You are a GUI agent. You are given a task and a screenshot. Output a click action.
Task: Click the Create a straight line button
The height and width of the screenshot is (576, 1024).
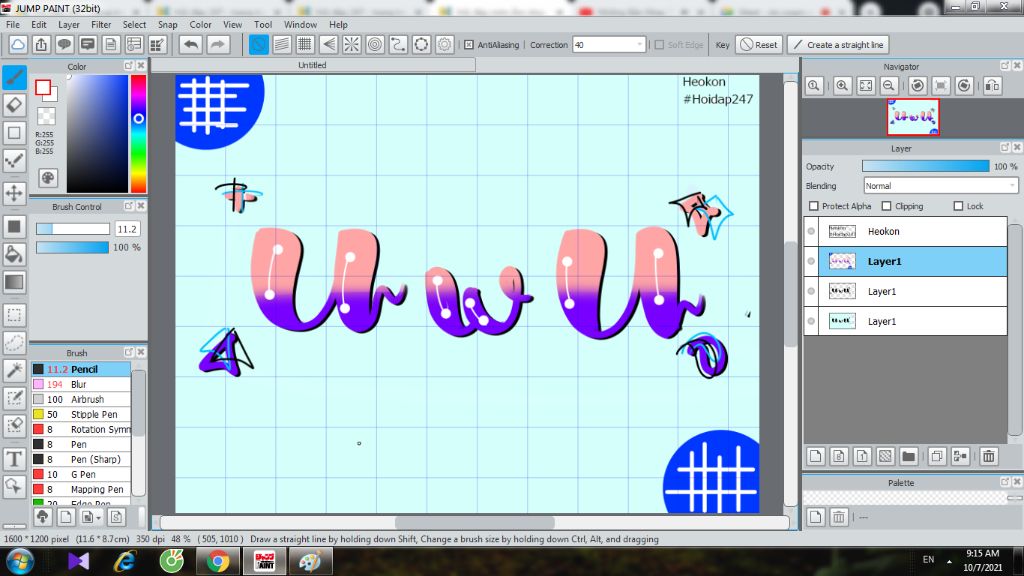(x=839, y=44)
